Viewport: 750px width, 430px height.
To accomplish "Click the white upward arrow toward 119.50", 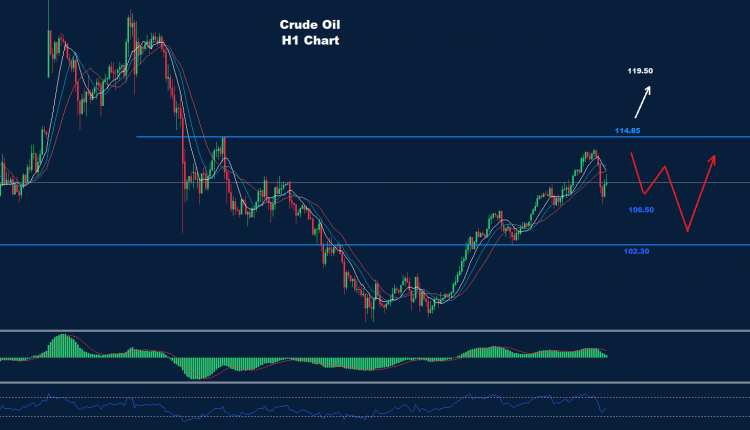I will [x=643, y=101].
